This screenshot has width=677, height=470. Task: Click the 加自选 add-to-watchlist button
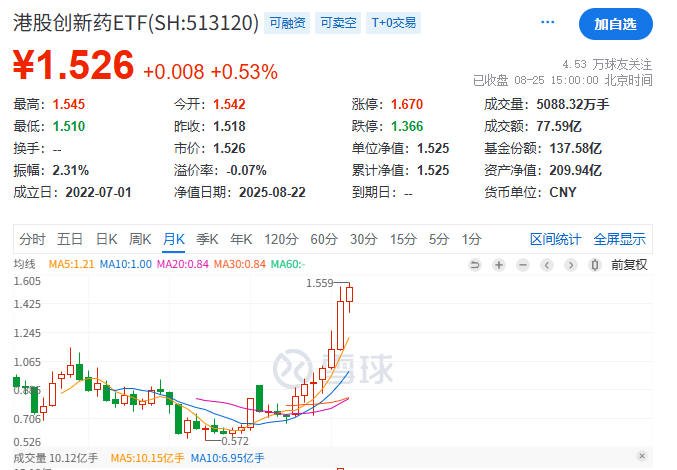(x=616, y=24)
